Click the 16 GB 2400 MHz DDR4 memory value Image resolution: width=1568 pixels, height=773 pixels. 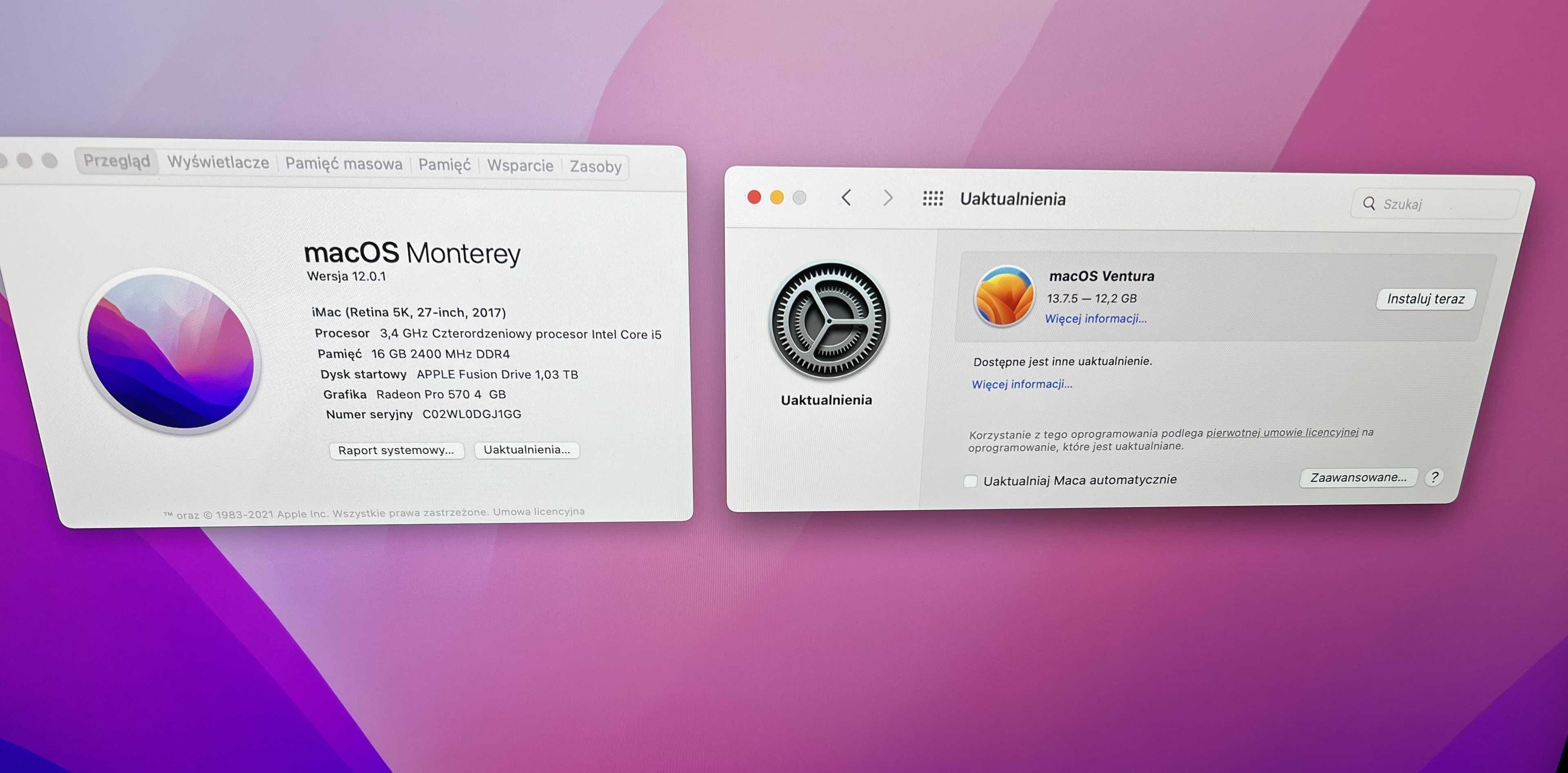coord(440,354)
